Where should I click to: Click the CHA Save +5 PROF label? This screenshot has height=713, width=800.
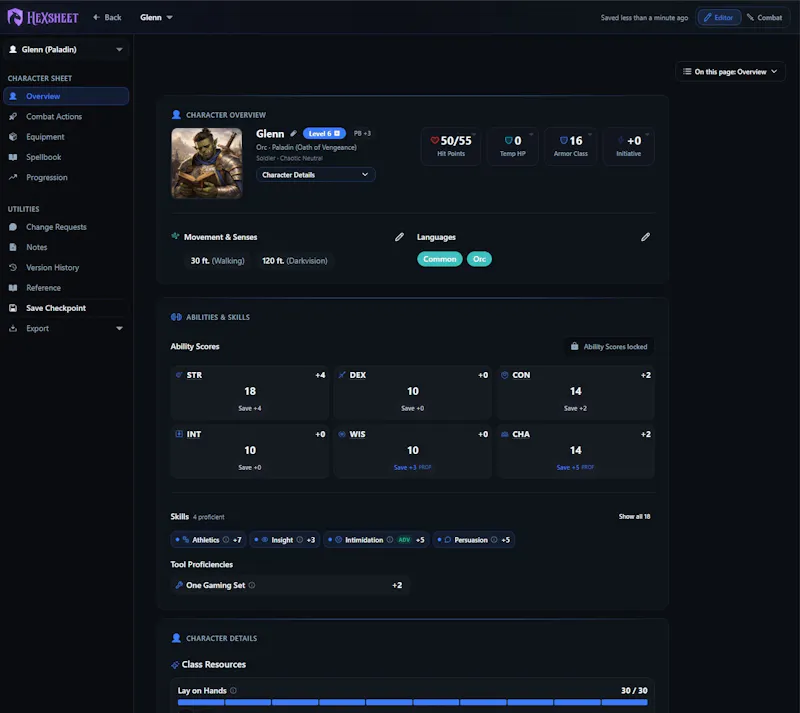coord(575,468)
